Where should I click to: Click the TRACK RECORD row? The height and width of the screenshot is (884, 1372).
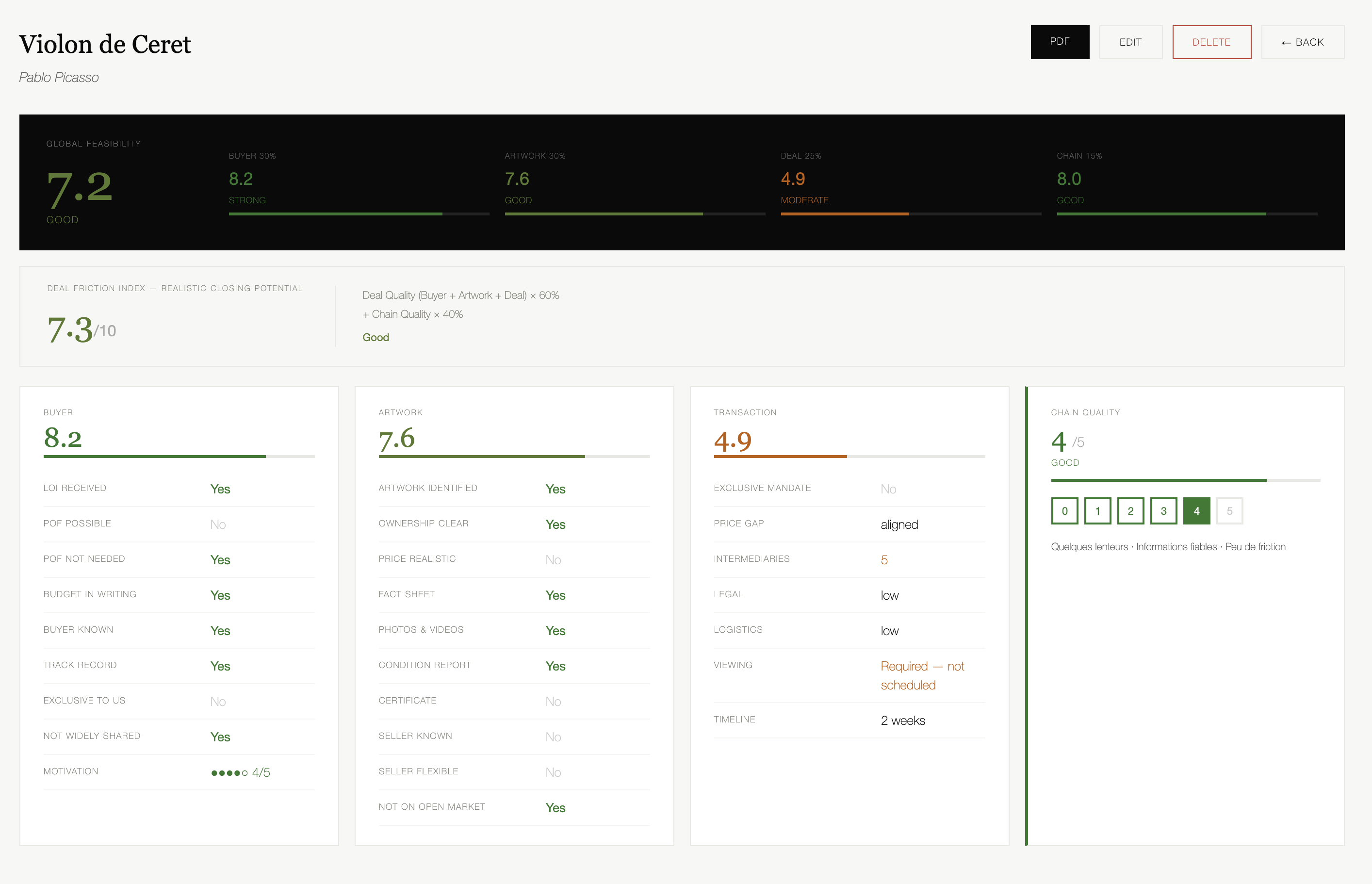[x=179, y=666]
